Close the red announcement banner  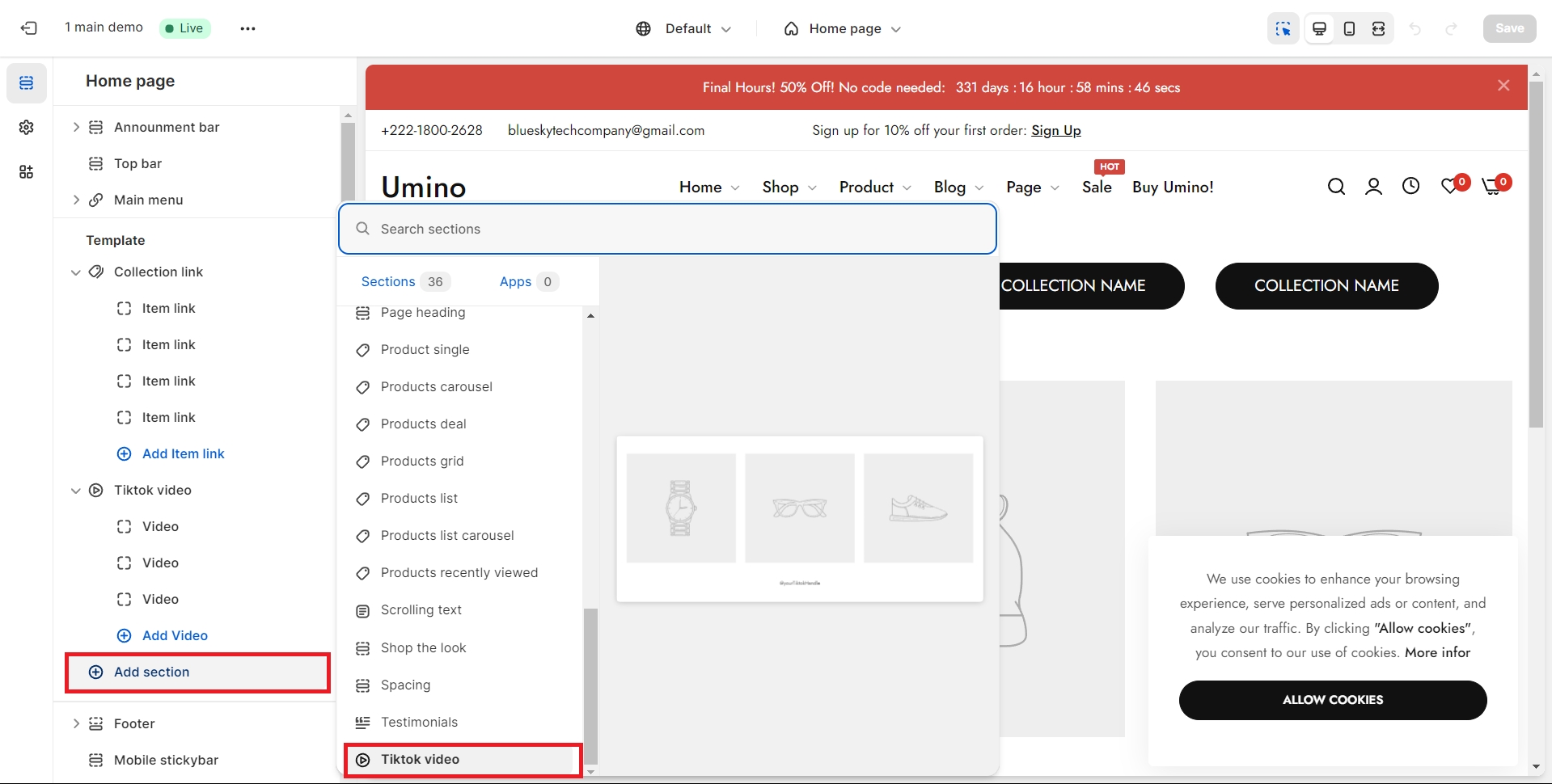[x=1503, y=86]
